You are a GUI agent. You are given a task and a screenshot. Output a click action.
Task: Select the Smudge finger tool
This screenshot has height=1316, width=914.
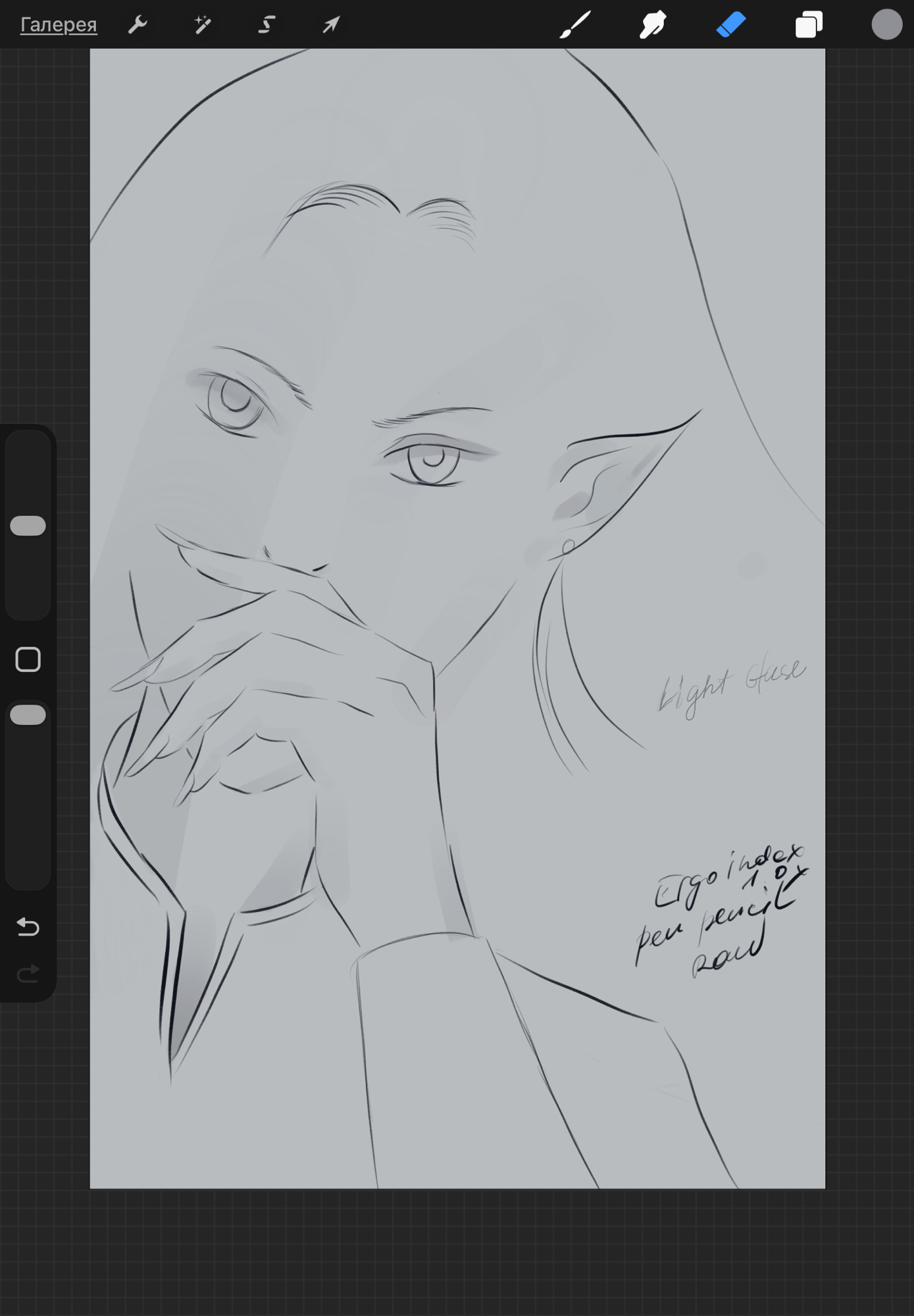click(x=653, y=25)
